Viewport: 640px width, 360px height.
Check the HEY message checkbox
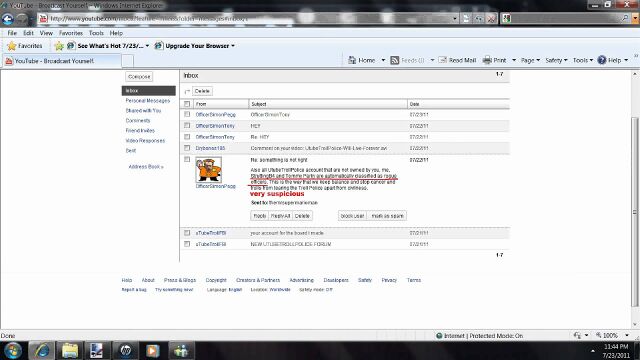(187, 126)
